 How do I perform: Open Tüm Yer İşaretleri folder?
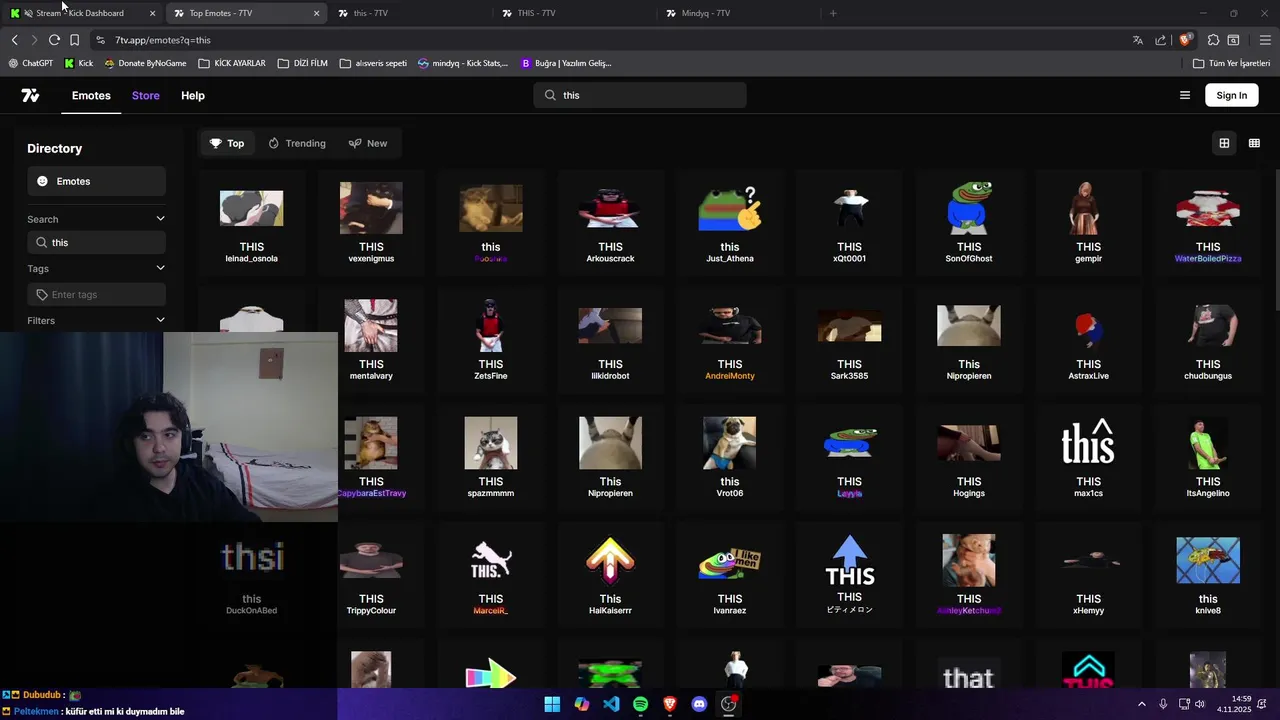[1231, 63]
